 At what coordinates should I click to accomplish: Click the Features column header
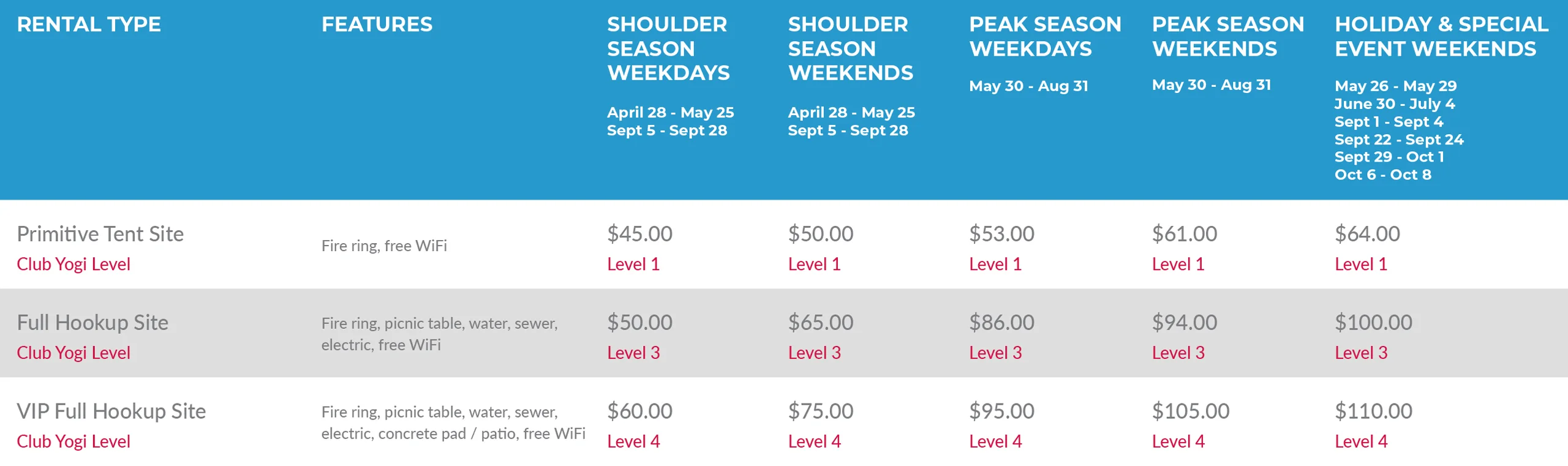click(x=377, y=24)
